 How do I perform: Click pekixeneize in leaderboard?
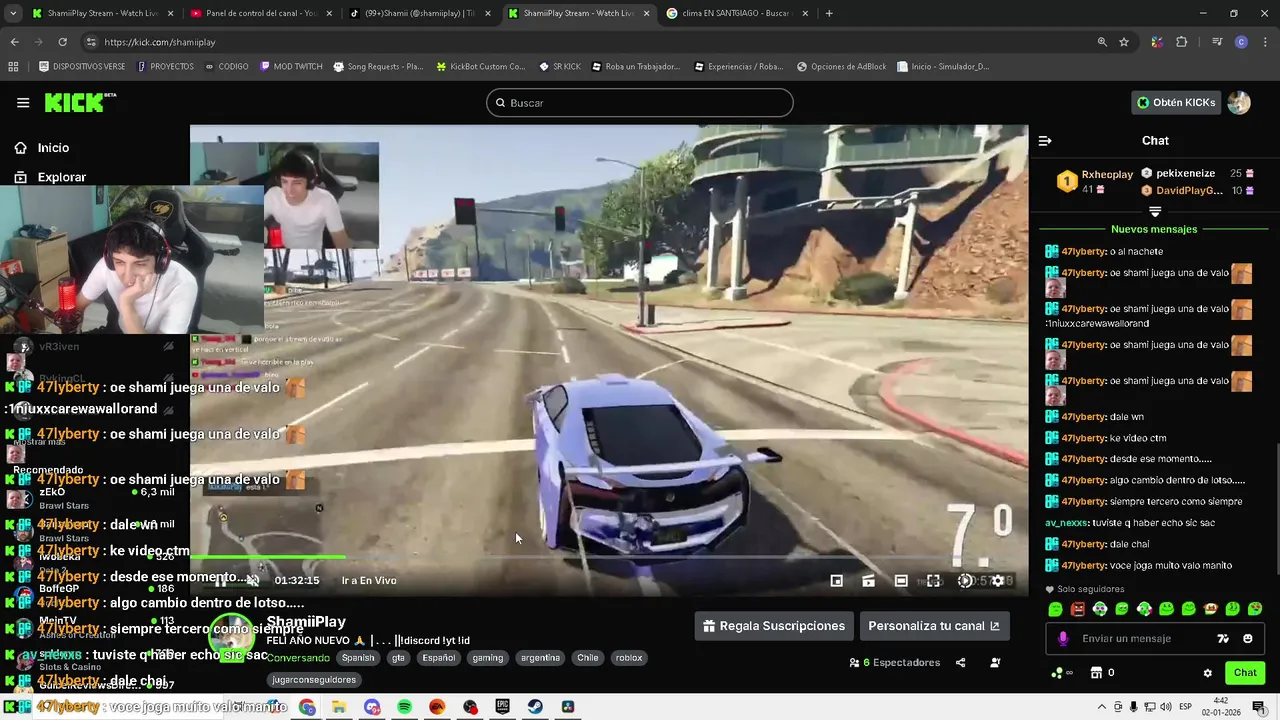pyautogui.click(x=1186, y=173)
